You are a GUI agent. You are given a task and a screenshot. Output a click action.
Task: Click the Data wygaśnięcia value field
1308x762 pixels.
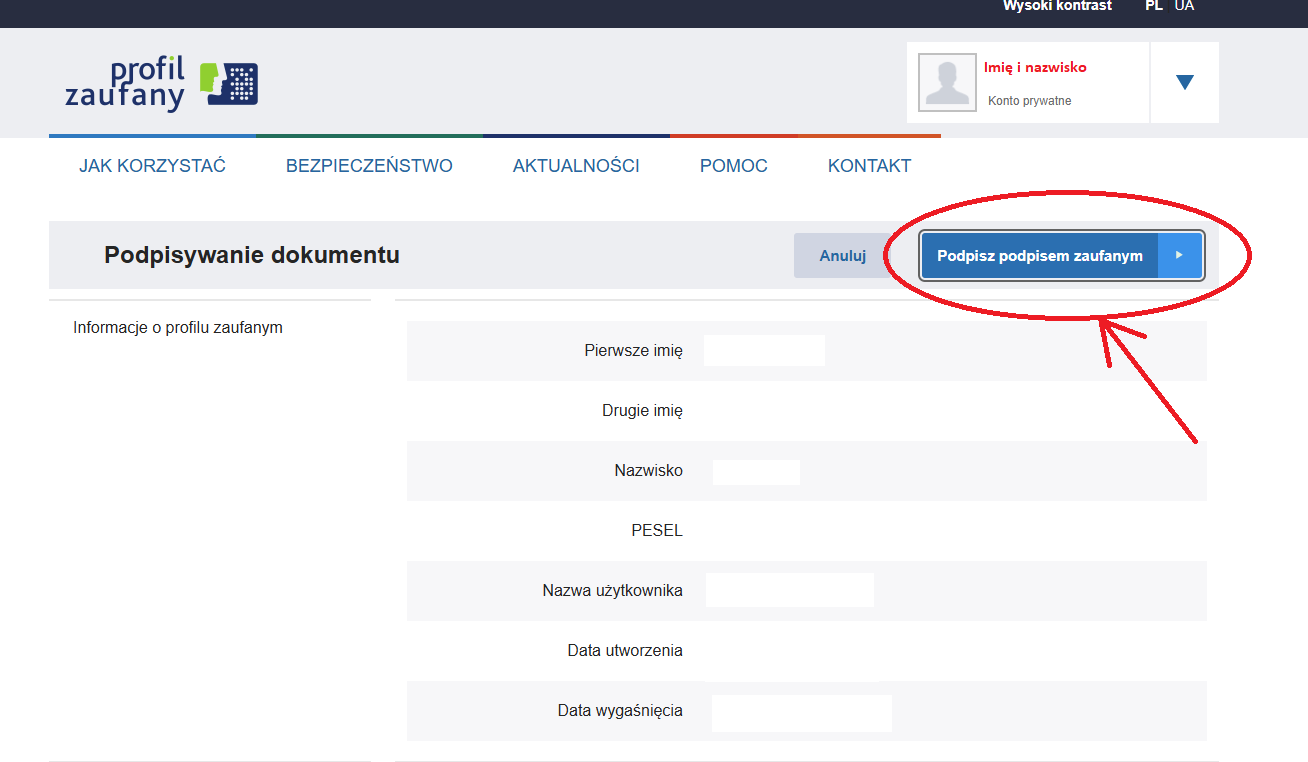click(x=802, y=713)
